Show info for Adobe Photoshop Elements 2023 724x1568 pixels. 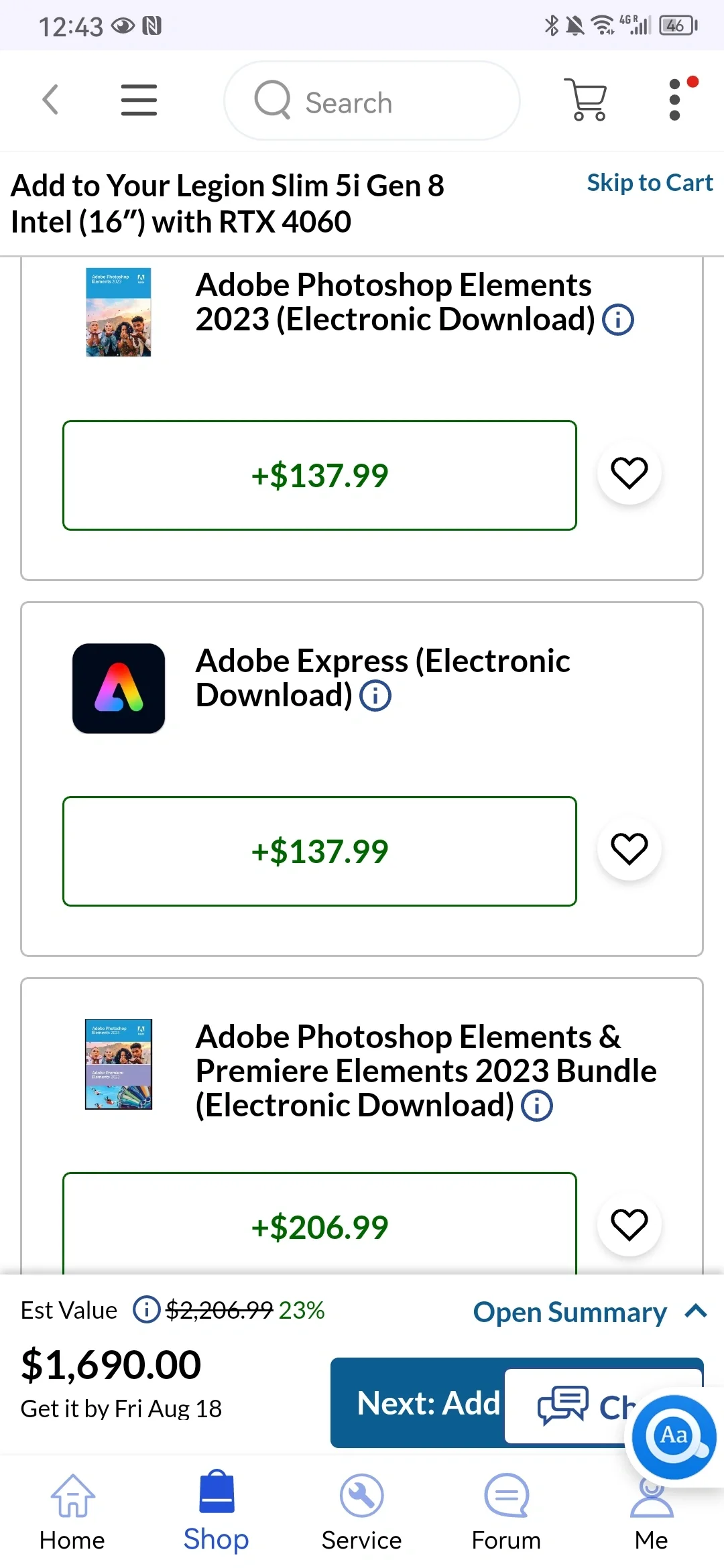pos(617,320)
